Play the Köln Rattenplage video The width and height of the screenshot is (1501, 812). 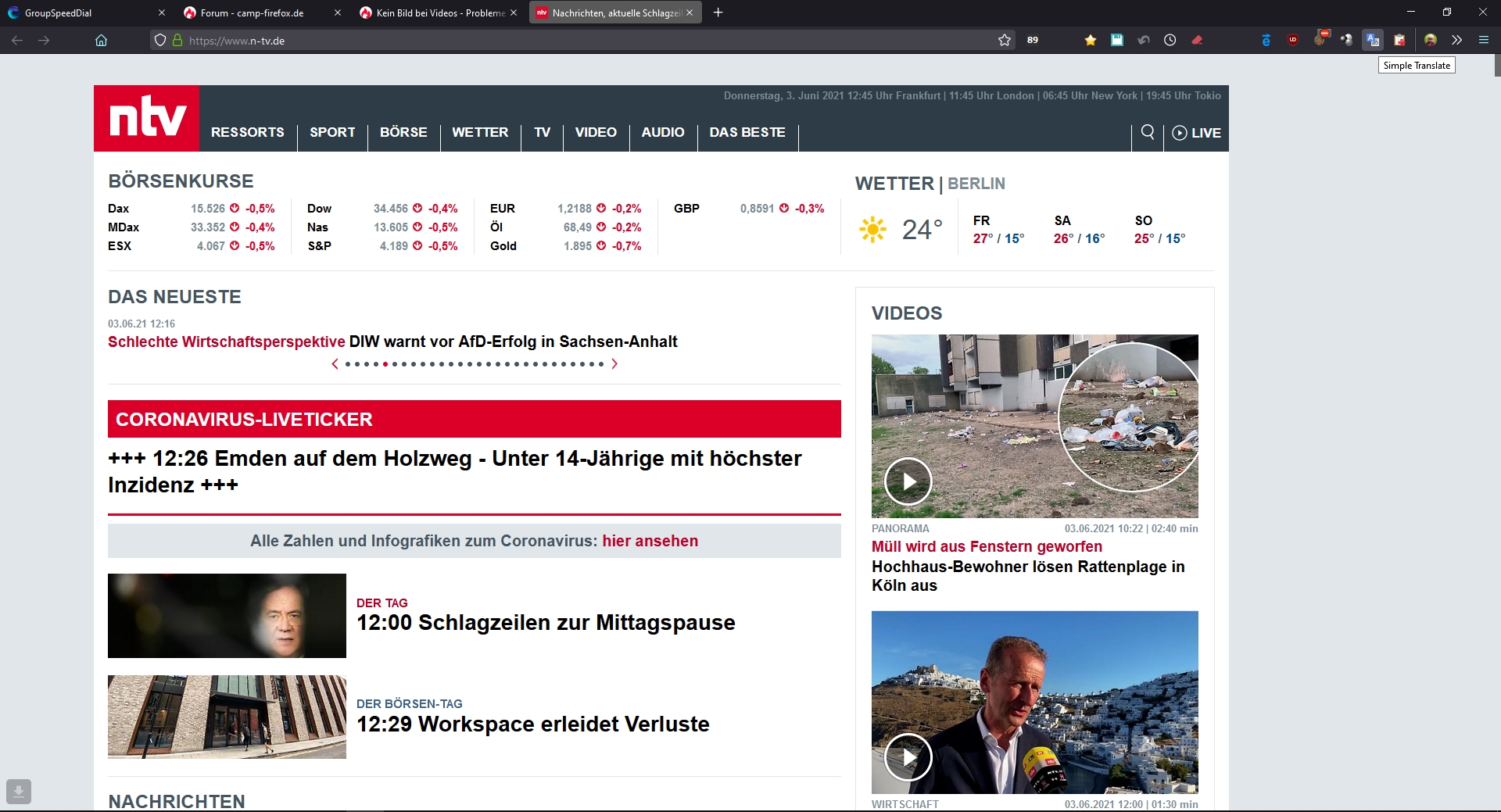click(x=908, y=481)
